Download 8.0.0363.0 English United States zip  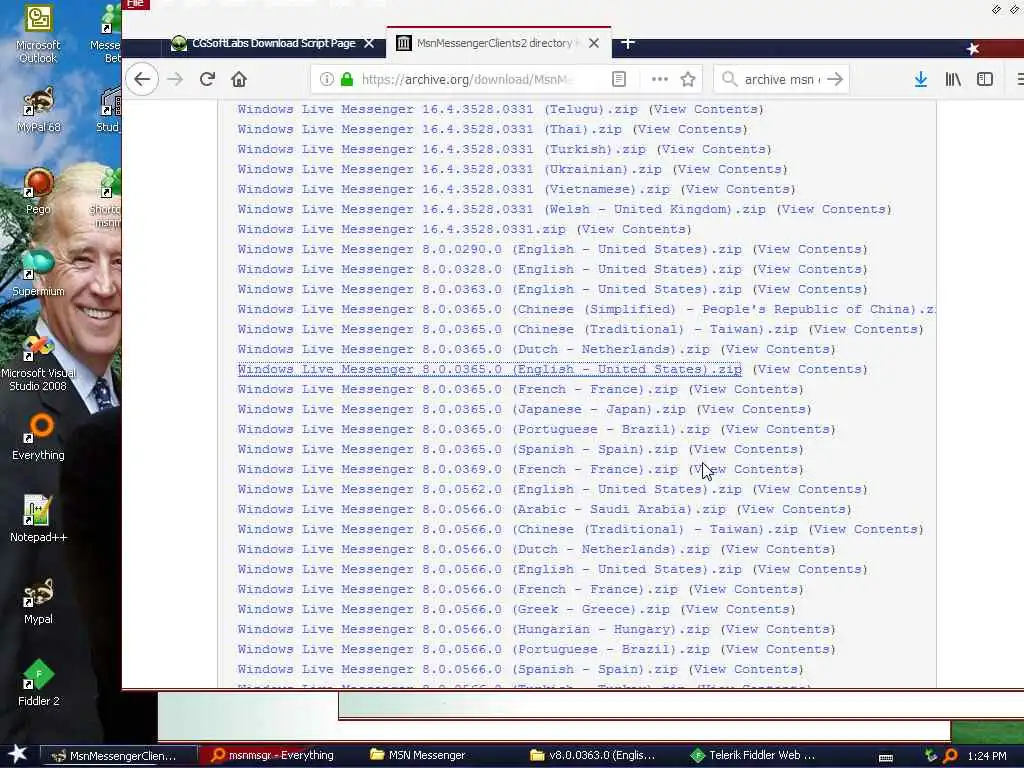coord(489,289)
